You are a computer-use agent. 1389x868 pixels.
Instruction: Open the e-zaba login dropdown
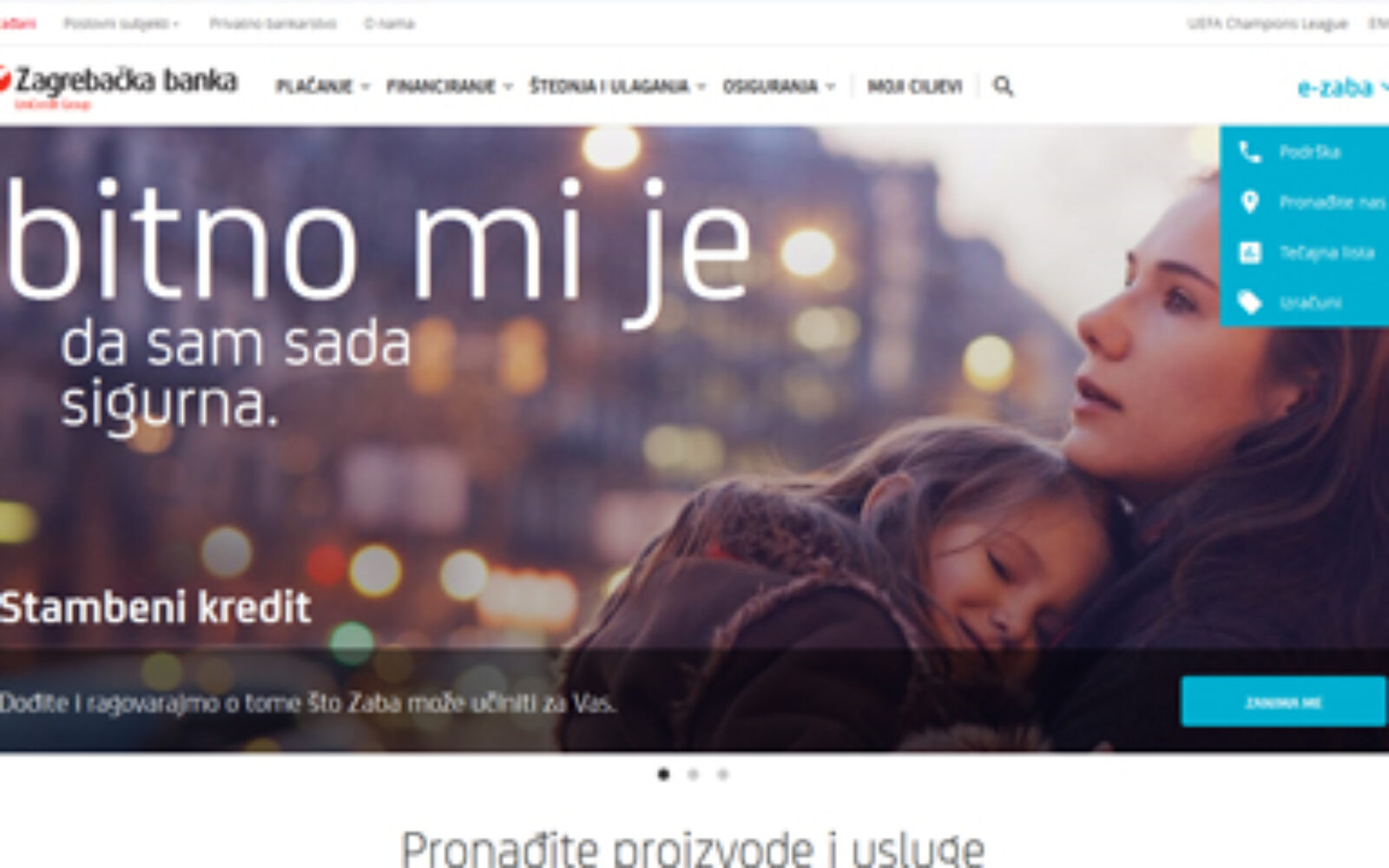click(1342, 87)
